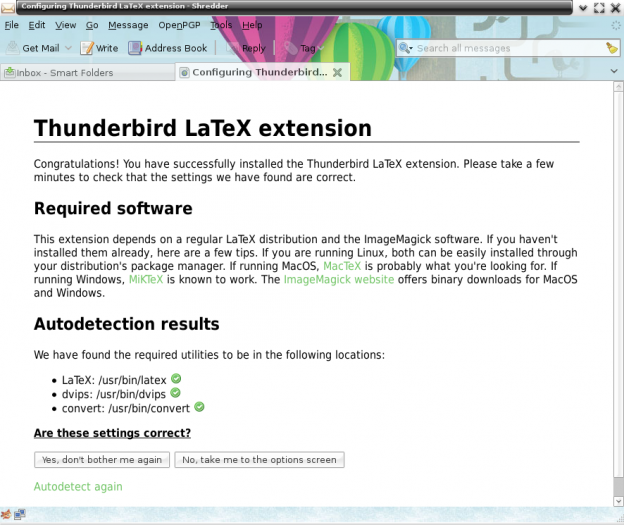This screenshot has height=525, width=624.
Task: Open the Tools menu
Action: 221,25
